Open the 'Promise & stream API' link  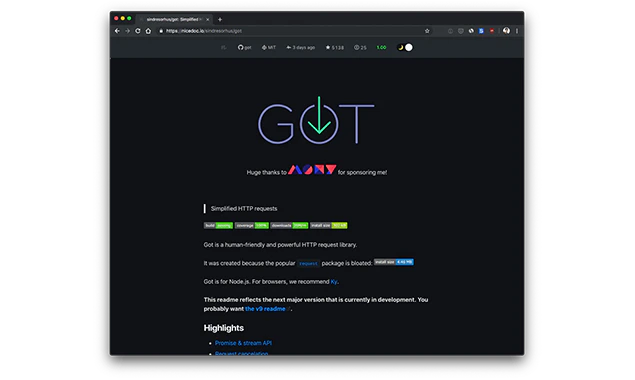click(x=243, y=343)
